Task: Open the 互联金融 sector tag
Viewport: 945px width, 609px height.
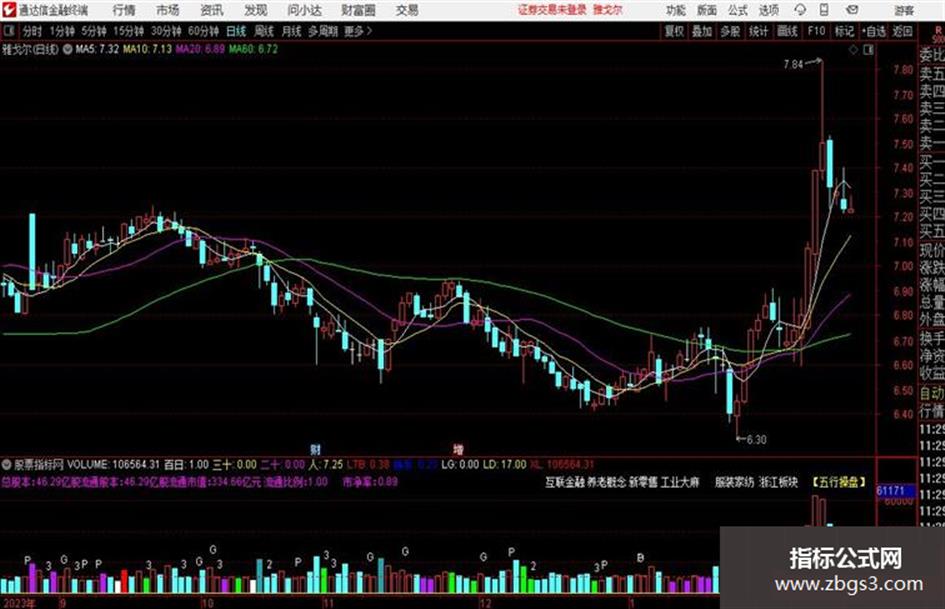Action: pyautogui.click(x=565, y=482)
